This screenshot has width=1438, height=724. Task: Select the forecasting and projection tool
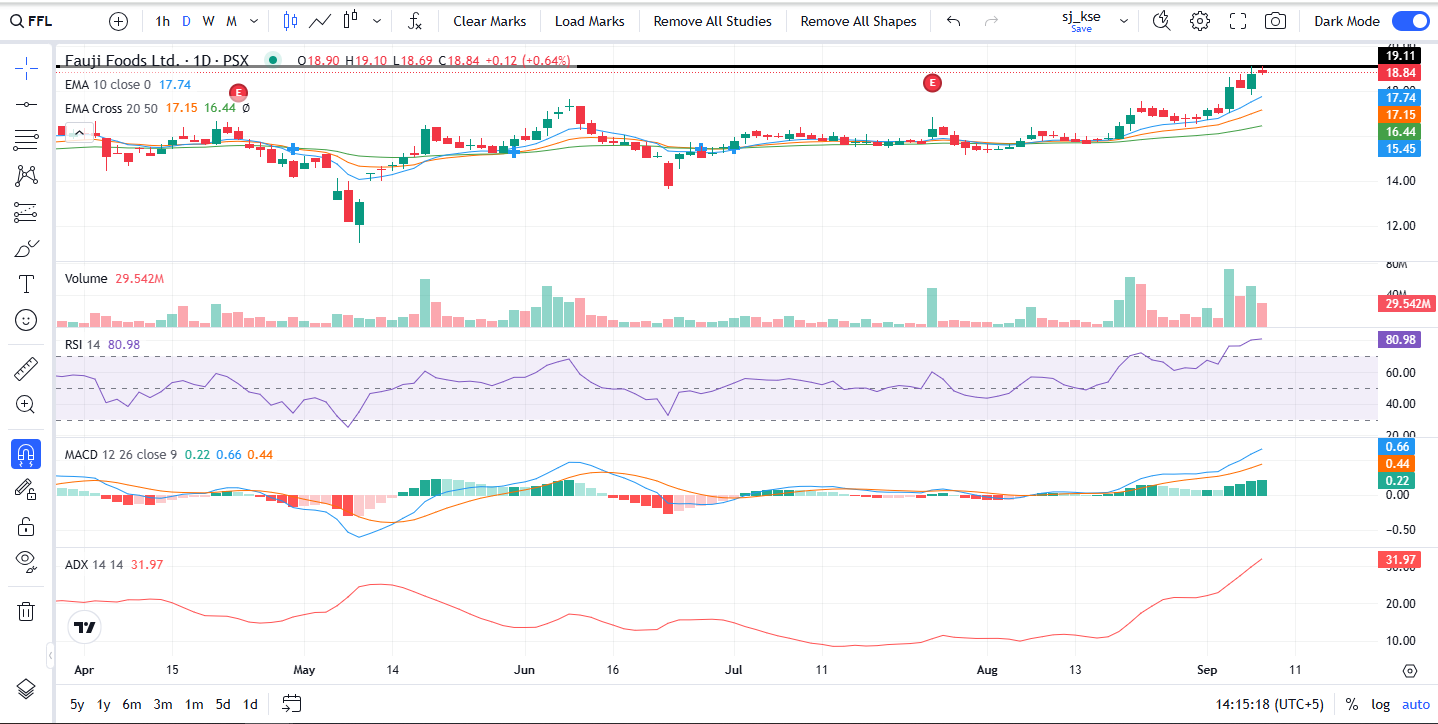click(x=26, y=212)
